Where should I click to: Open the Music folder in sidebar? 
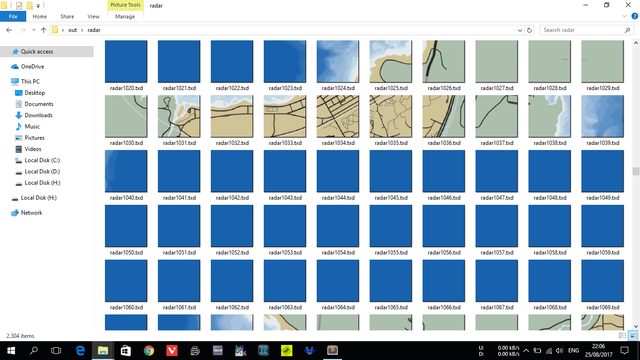coord(32,127)
